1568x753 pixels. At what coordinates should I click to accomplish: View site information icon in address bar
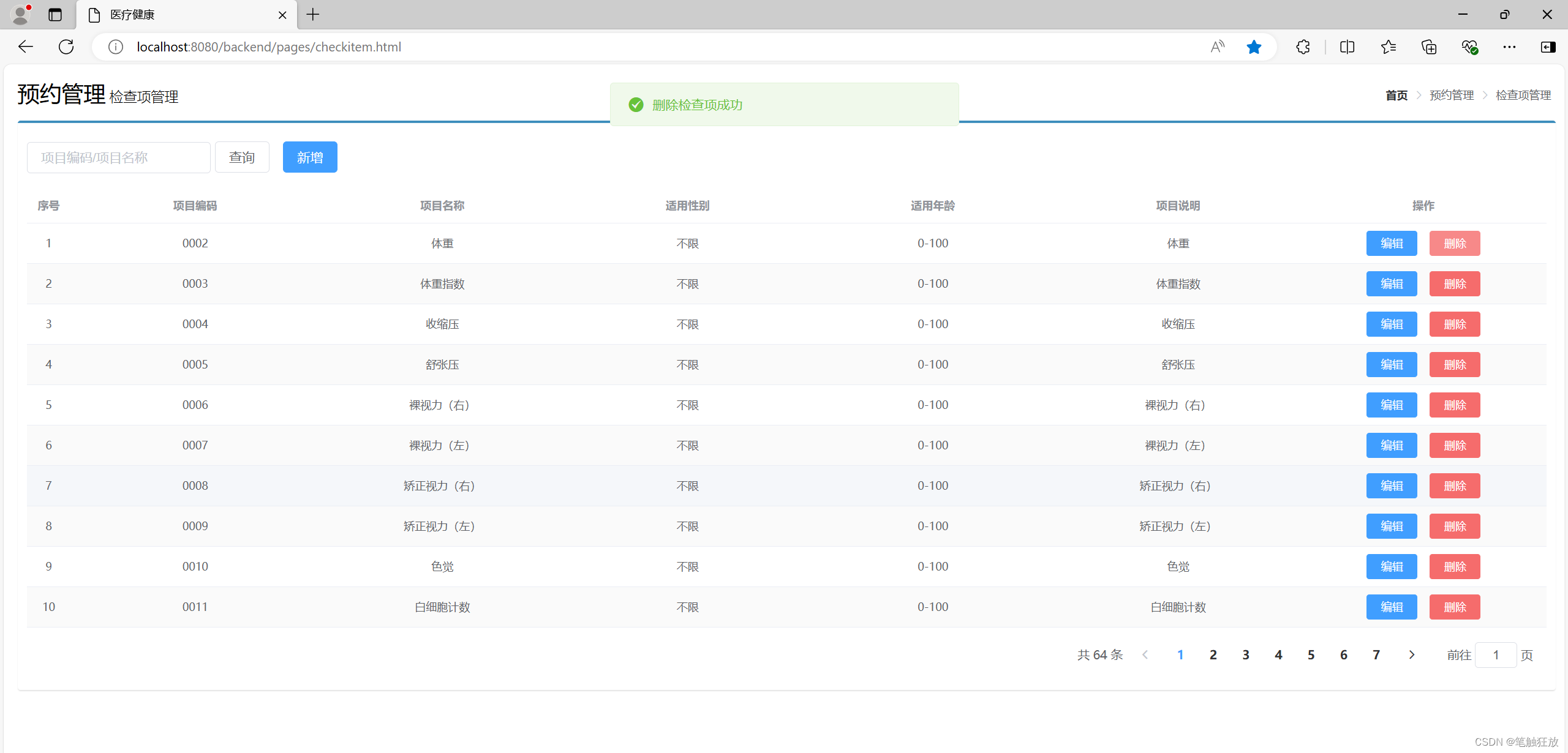coord(116,47)
